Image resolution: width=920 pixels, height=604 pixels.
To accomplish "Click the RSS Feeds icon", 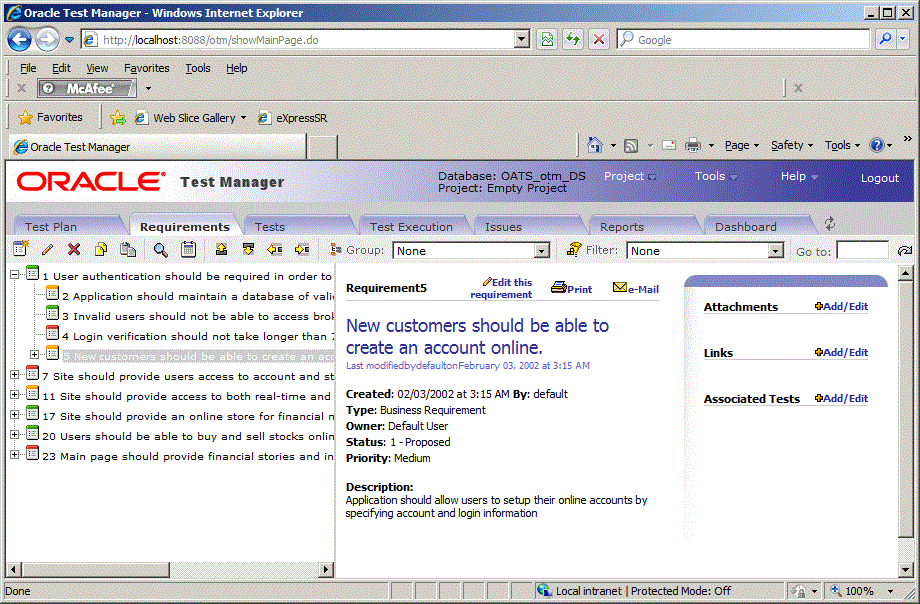I will [x=631, y=146].
